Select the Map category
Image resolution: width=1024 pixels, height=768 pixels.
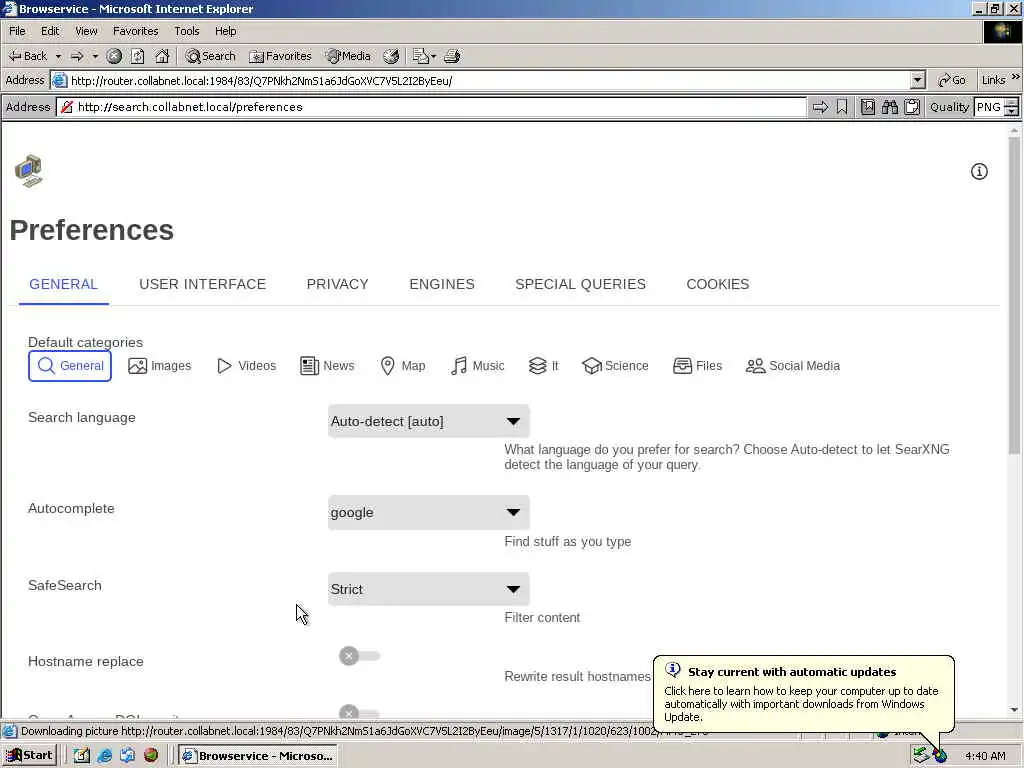403,366
